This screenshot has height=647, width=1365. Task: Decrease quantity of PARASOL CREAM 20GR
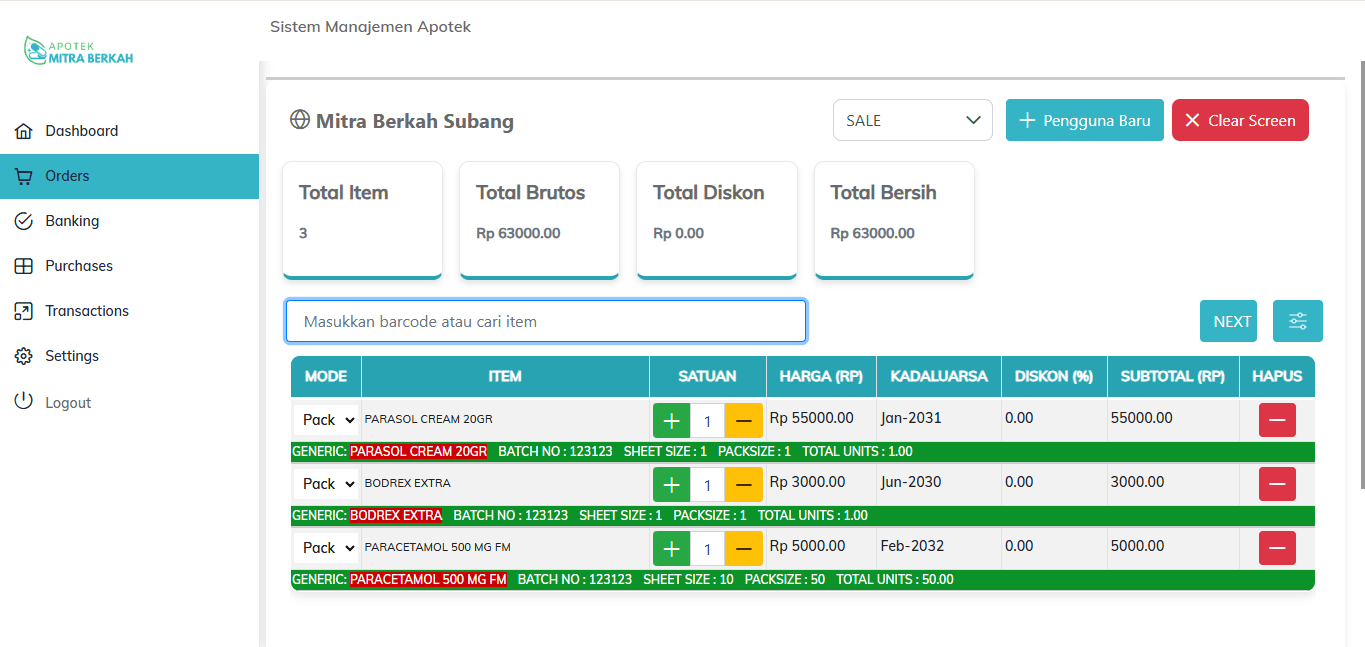pos(743,421)
